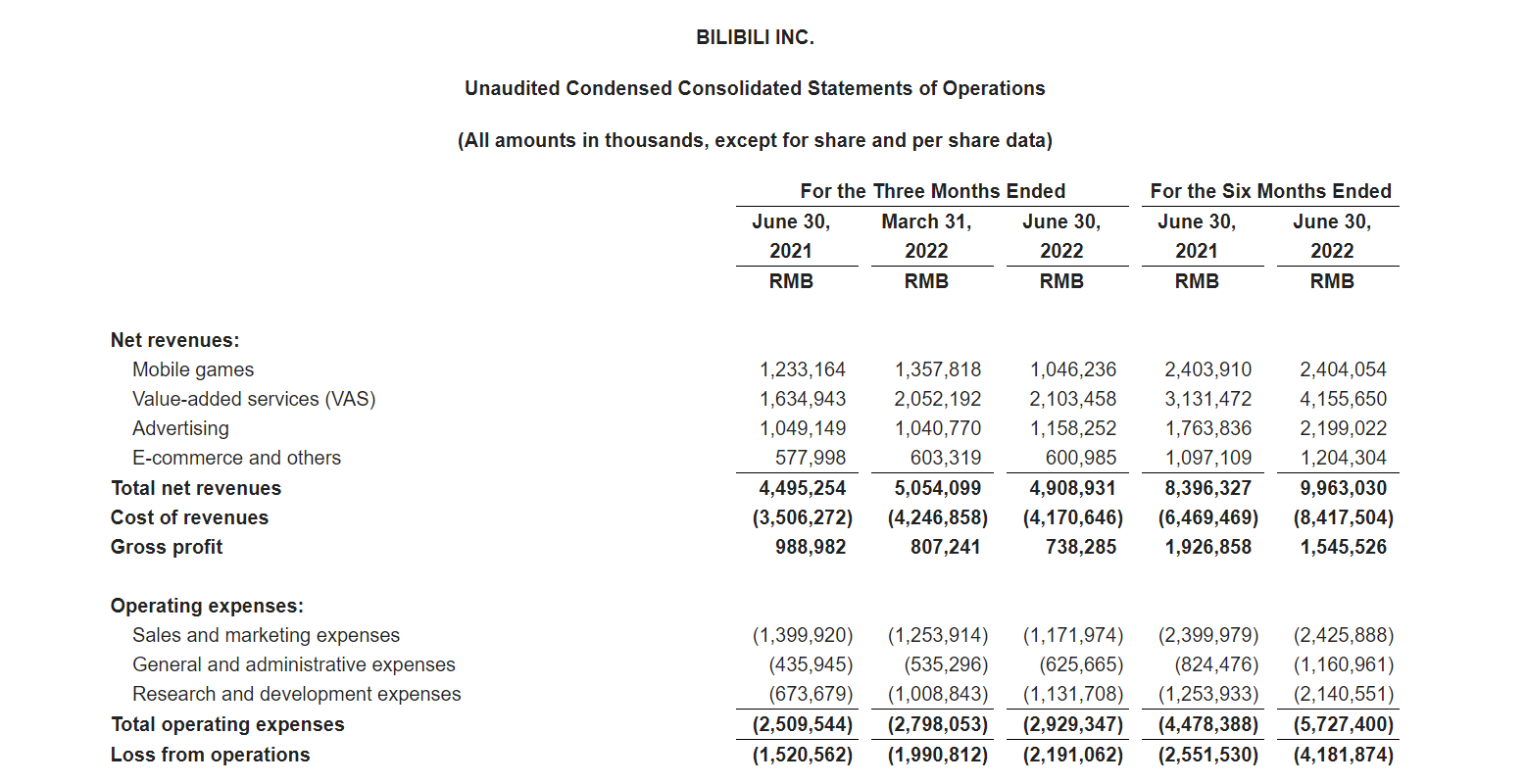The width and height of the screenshot is (1526, 784).
Task: Select E-commerce value 577,998
Action: (811, 458)
